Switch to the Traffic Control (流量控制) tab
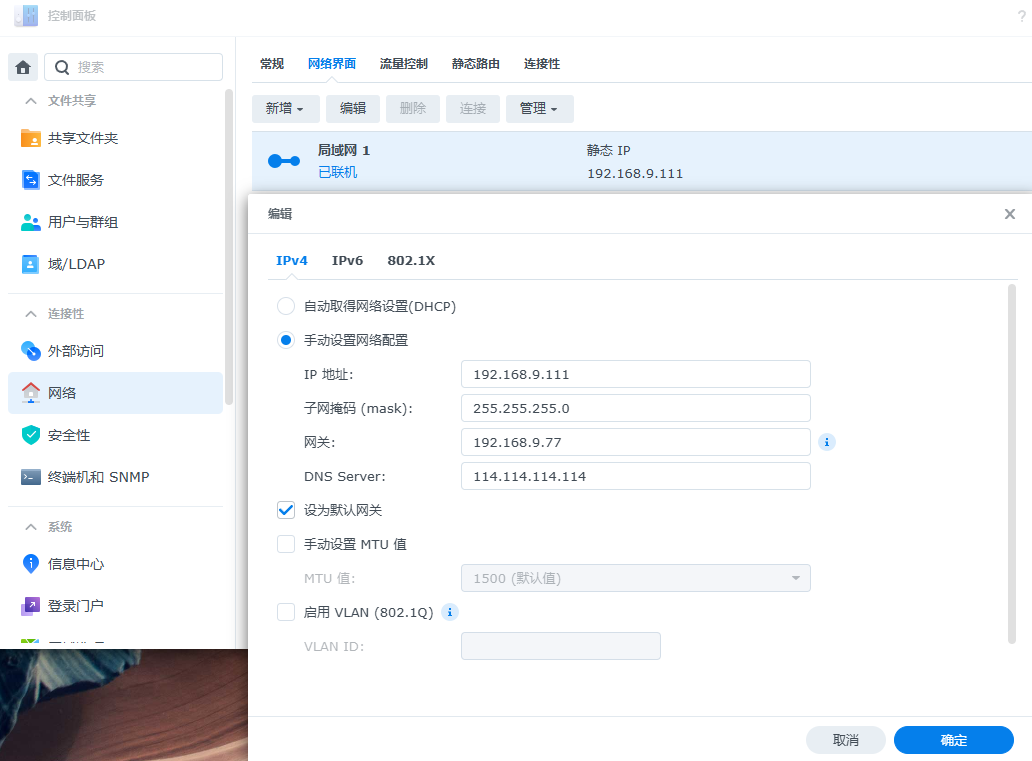The height and width of the screenshot is (761, 1032). pyautogui.click(x=403, y=64)
